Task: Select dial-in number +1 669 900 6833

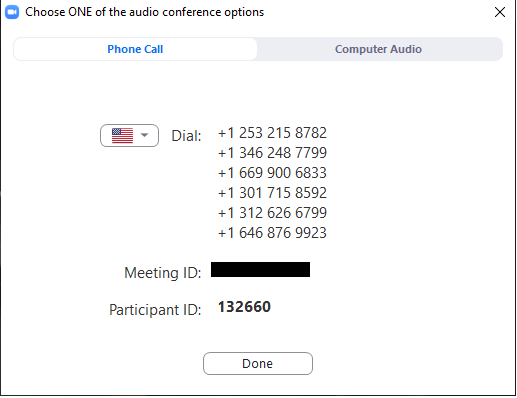Action: (x=272, y=173)
